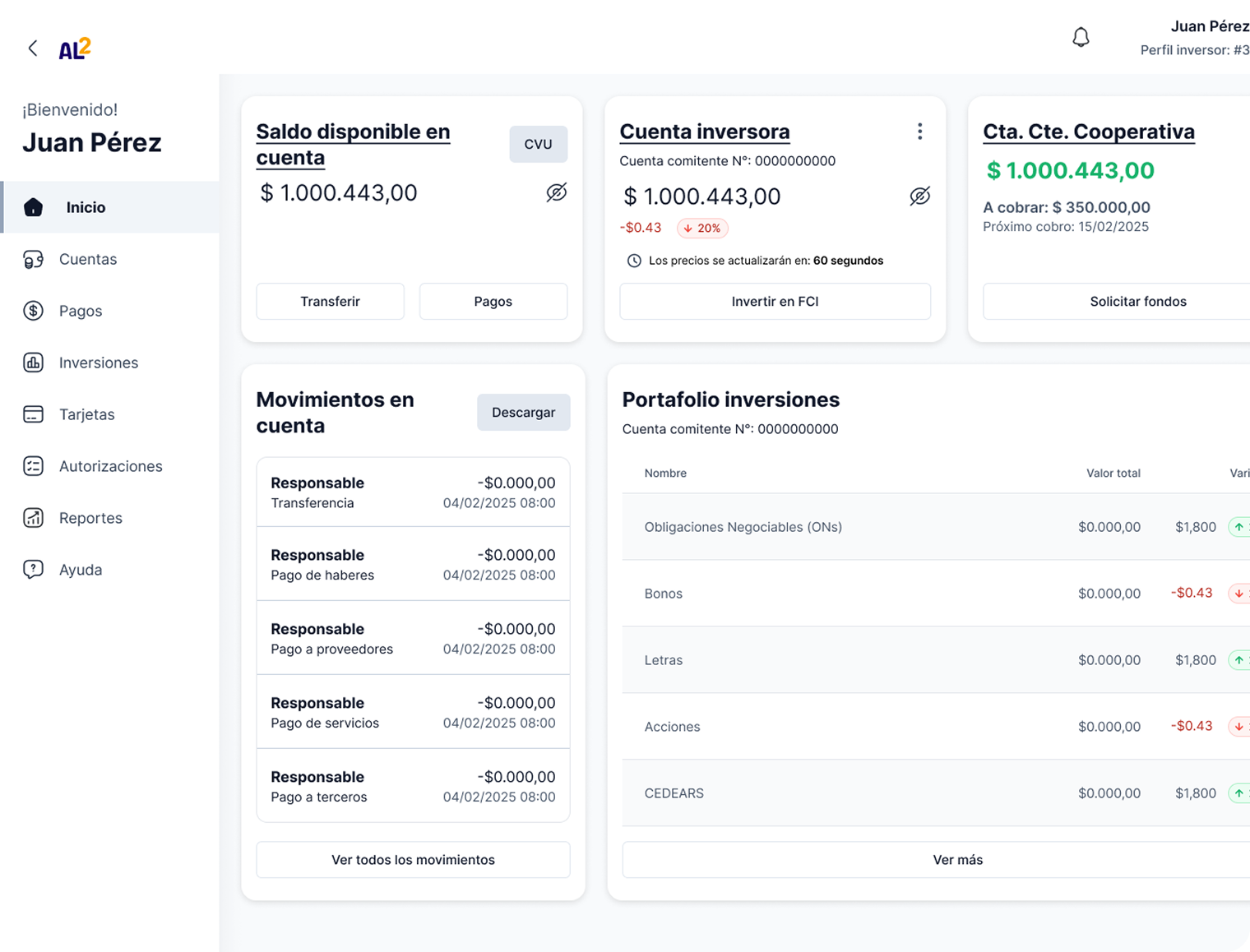Click the Pagos button in balance card
This screenshot has width=1250, height=952.
point(493,302)
